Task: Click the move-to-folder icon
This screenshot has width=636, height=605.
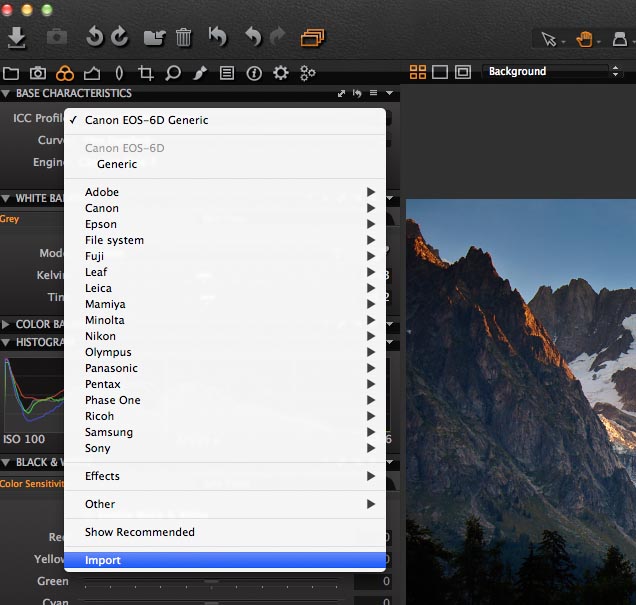Action: 155,38
